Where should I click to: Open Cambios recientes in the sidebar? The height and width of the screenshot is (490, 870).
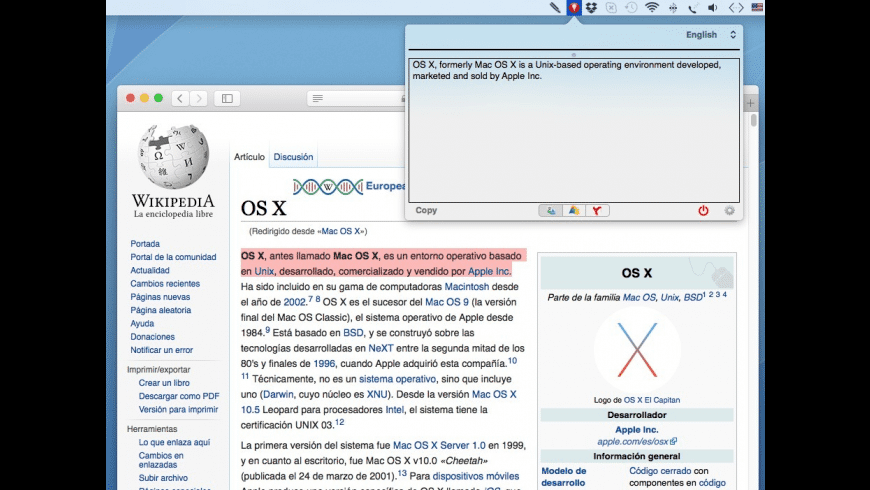165,284
